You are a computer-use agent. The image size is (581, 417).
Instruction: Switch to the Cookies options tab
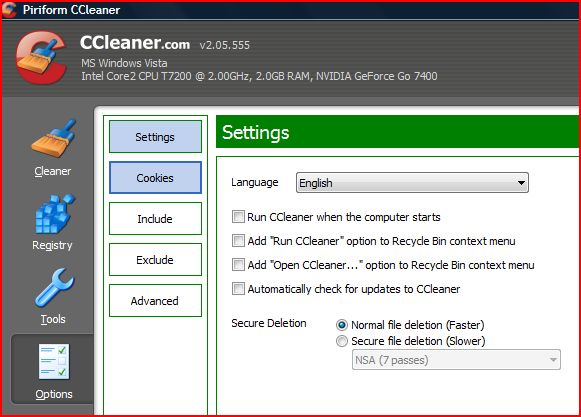click(155, 178)
